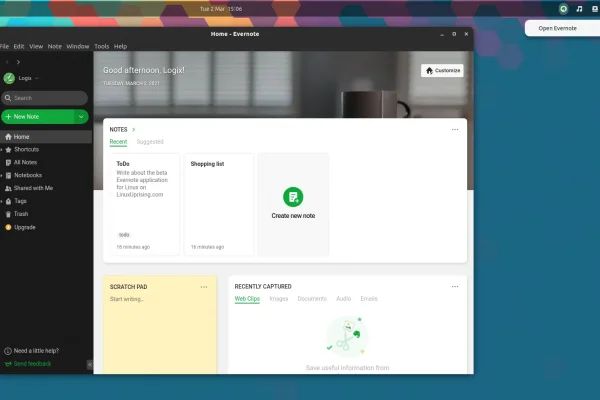Click the Customize button
The image size is (600, 400).
[x=442, y=70]
